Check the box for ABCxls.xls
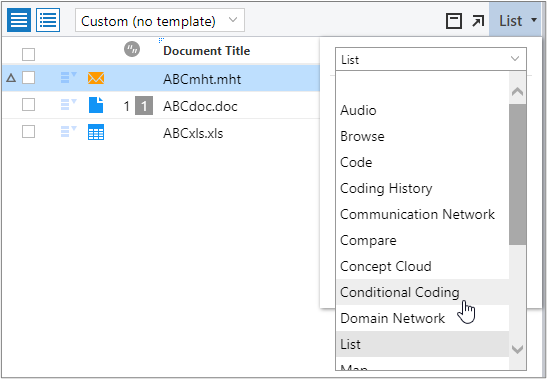This screenshot has width=547, height=379. [x=29, y=132]
